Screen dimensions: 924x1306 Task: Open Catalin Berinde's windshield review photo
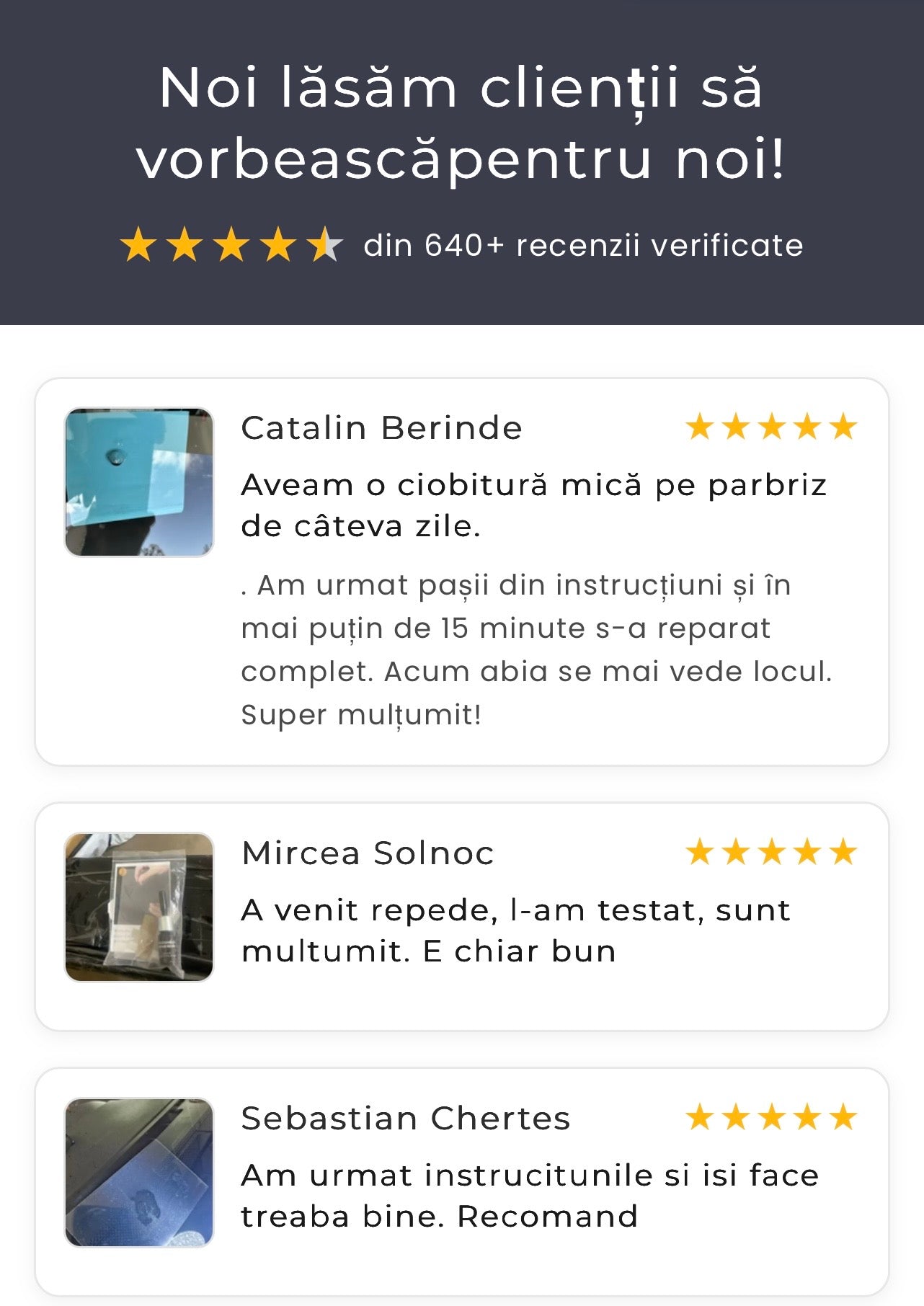pos(139,482)
